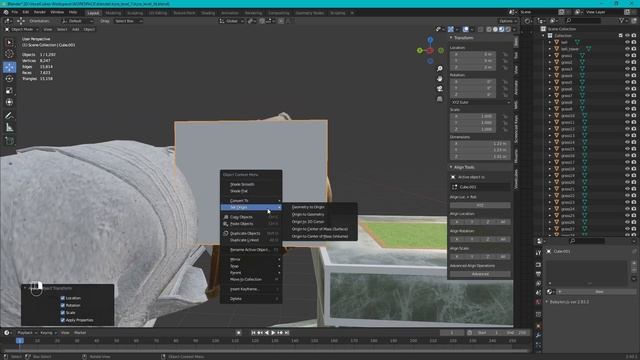The width and height of the screenshot is (640, 360).
Task: Select the Add Cube tool
Action: [9, 141]
